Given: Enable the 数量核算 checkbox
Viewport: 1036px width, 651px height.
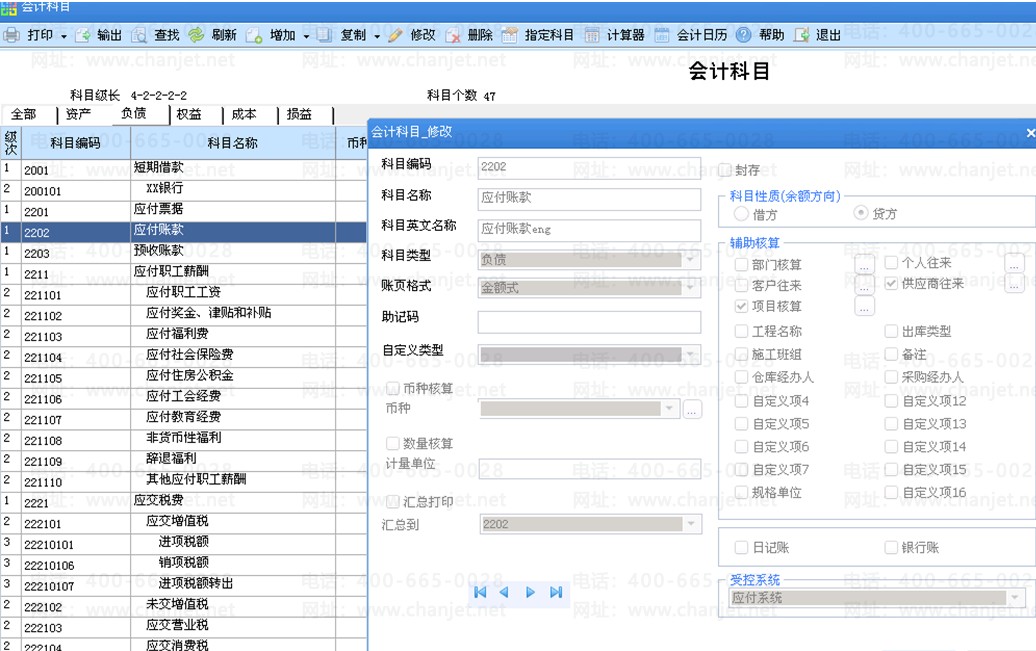Looking at the screenshot, I should (x=392, y=443).
